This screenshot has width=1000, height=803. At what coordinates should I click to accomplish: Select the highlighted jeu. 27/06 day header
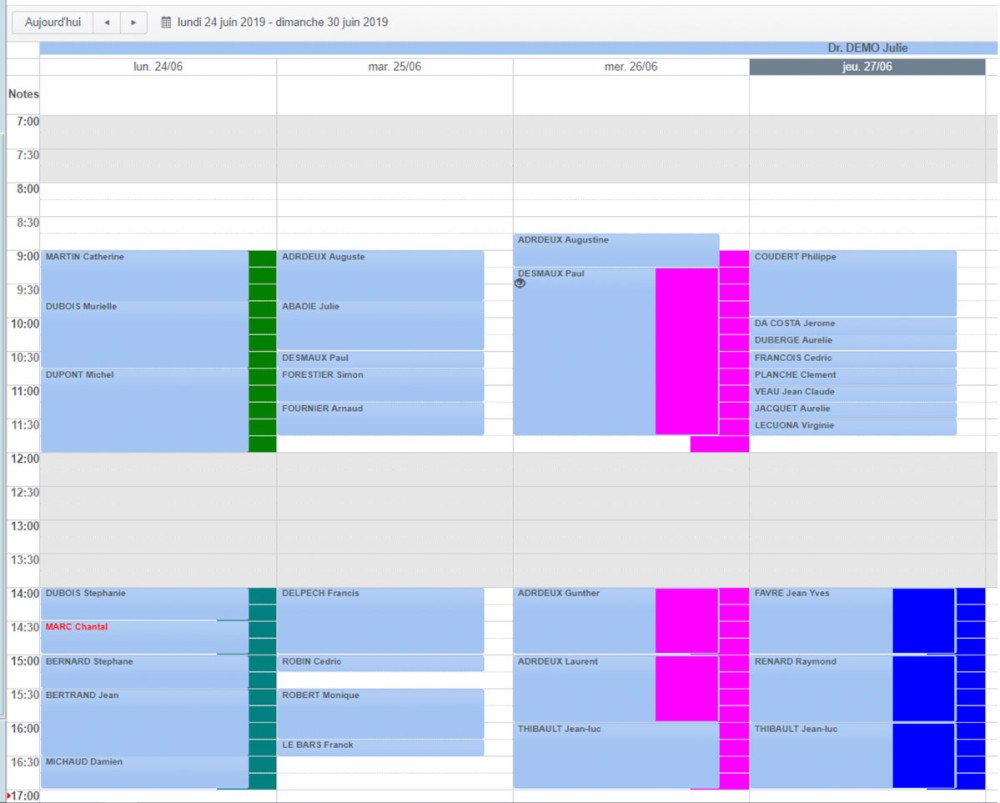(867, 67)
